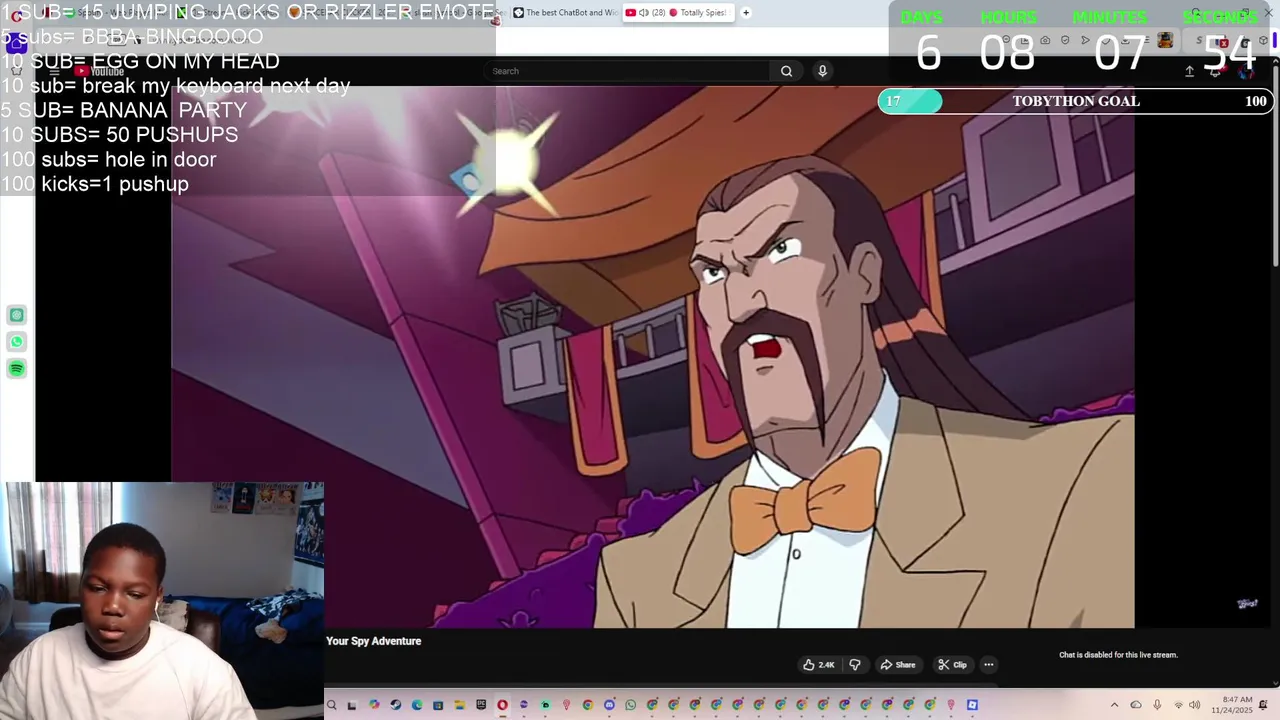Click the YouTube search magnifier button
Viewport: 1280px width, 720px height.
coord(786,71)
